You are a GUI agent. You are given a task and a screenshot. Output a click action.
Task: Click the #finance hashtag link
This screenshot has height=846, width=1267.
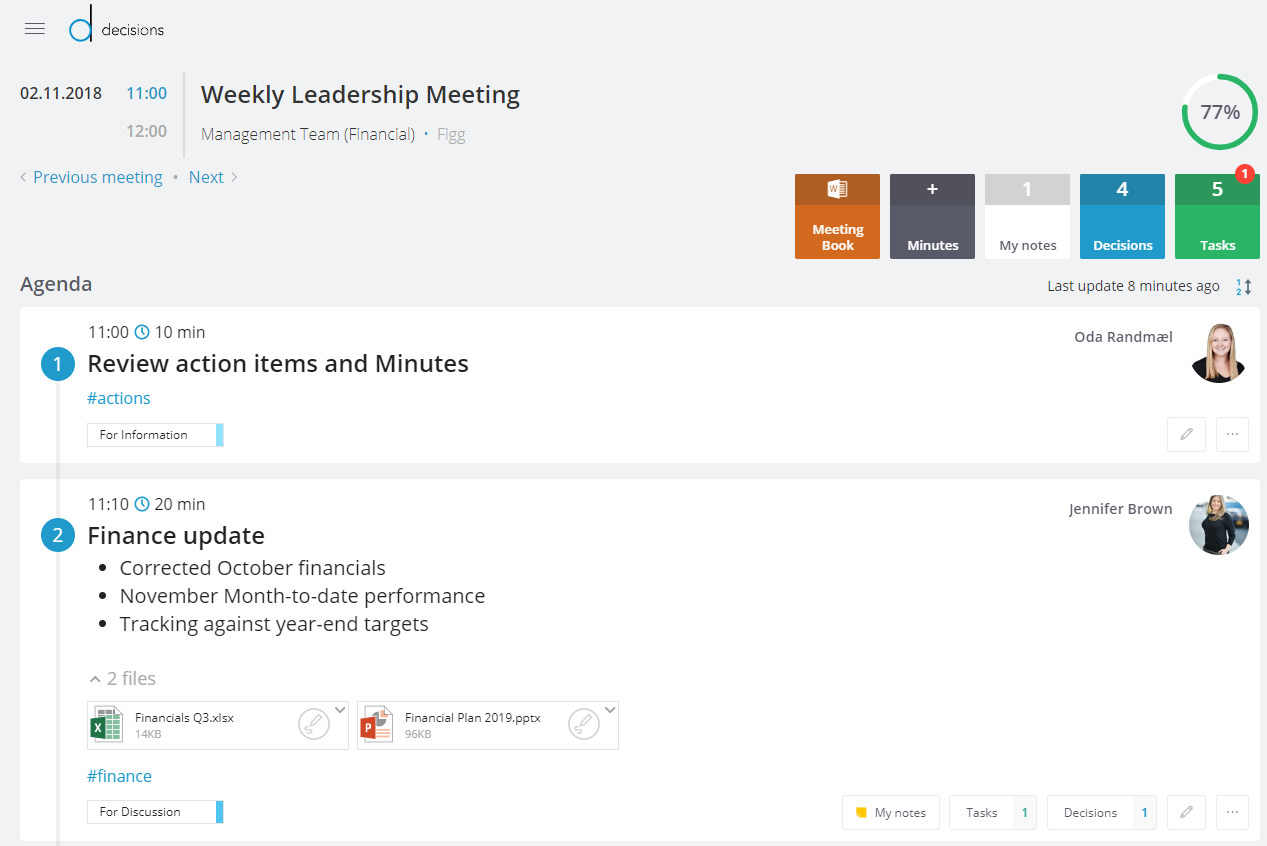120,776
